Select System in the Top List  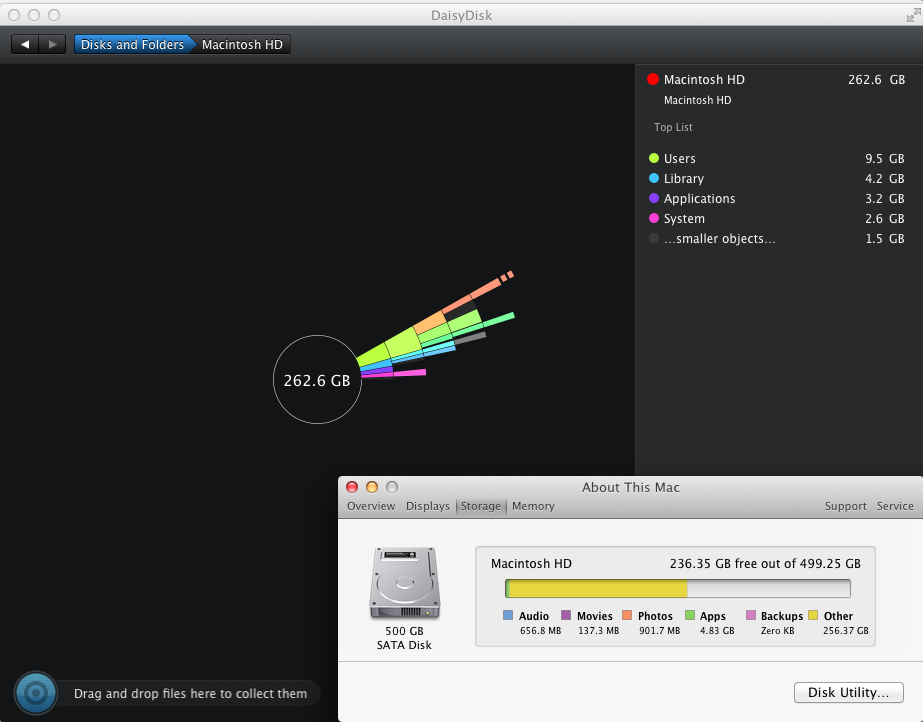776,219
